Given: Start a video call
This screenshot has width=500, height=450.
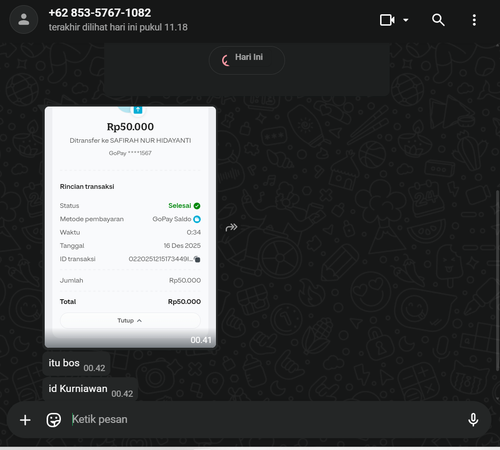Looking at the screenshot, I should point(387,20).
